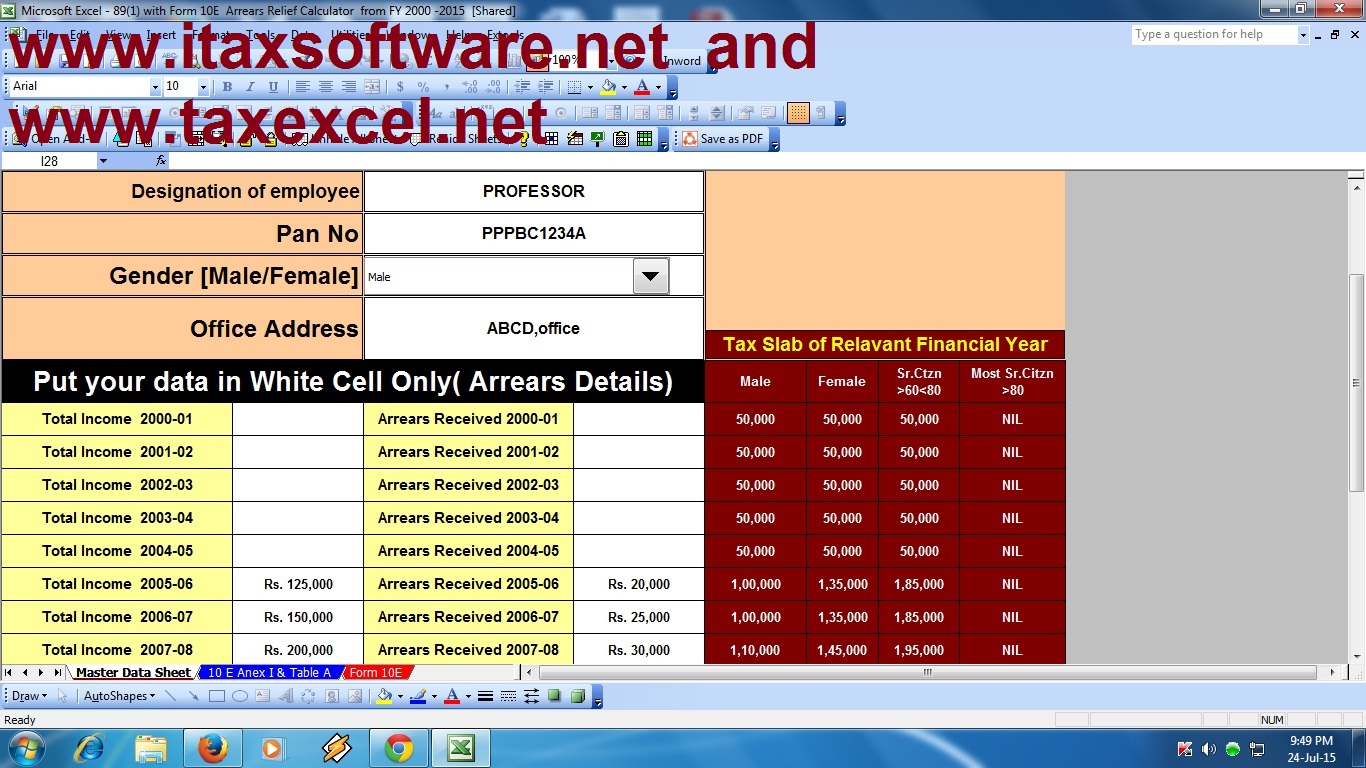
Task: Align text right
Action: click(x=348, y=87)
